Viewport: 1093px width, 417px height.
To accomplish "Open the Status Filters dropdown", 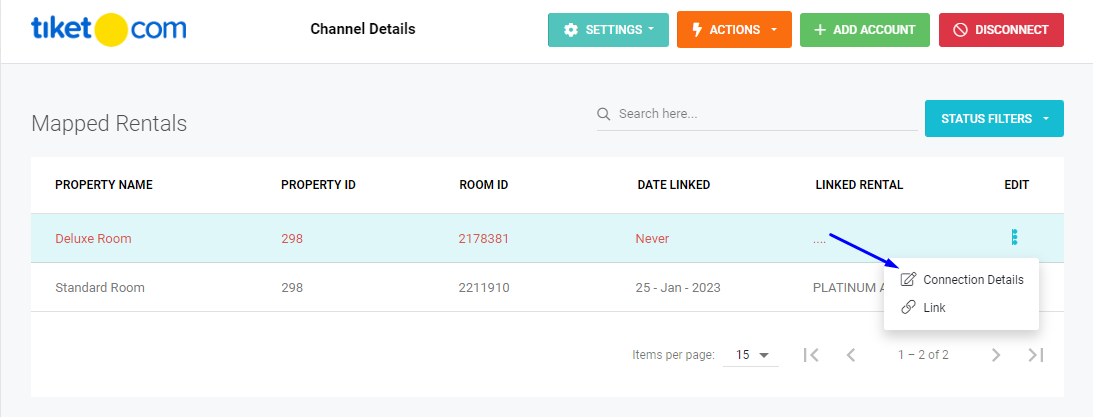I will (x=994, y=119).
